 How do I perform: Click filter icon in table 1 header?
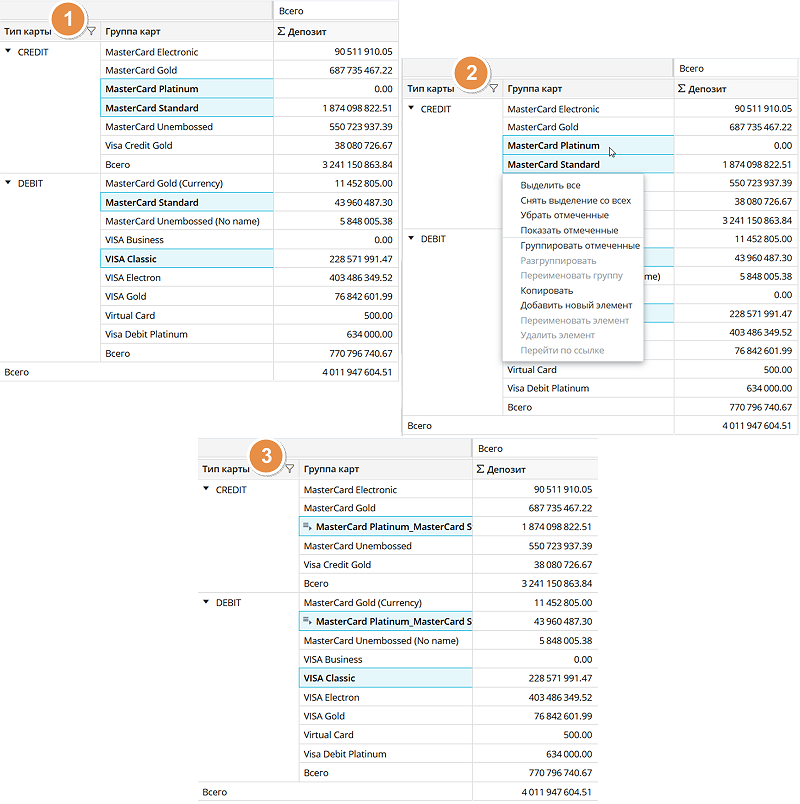92,32
